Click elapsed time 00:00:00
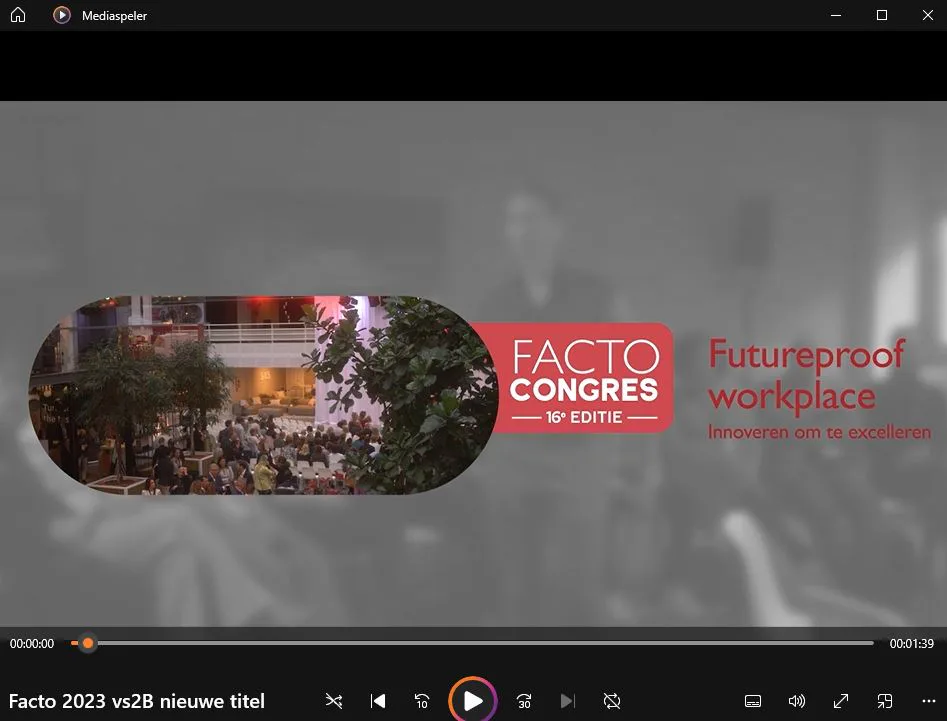The width and height of the screenshot is (947, 721). click(32, 644)
